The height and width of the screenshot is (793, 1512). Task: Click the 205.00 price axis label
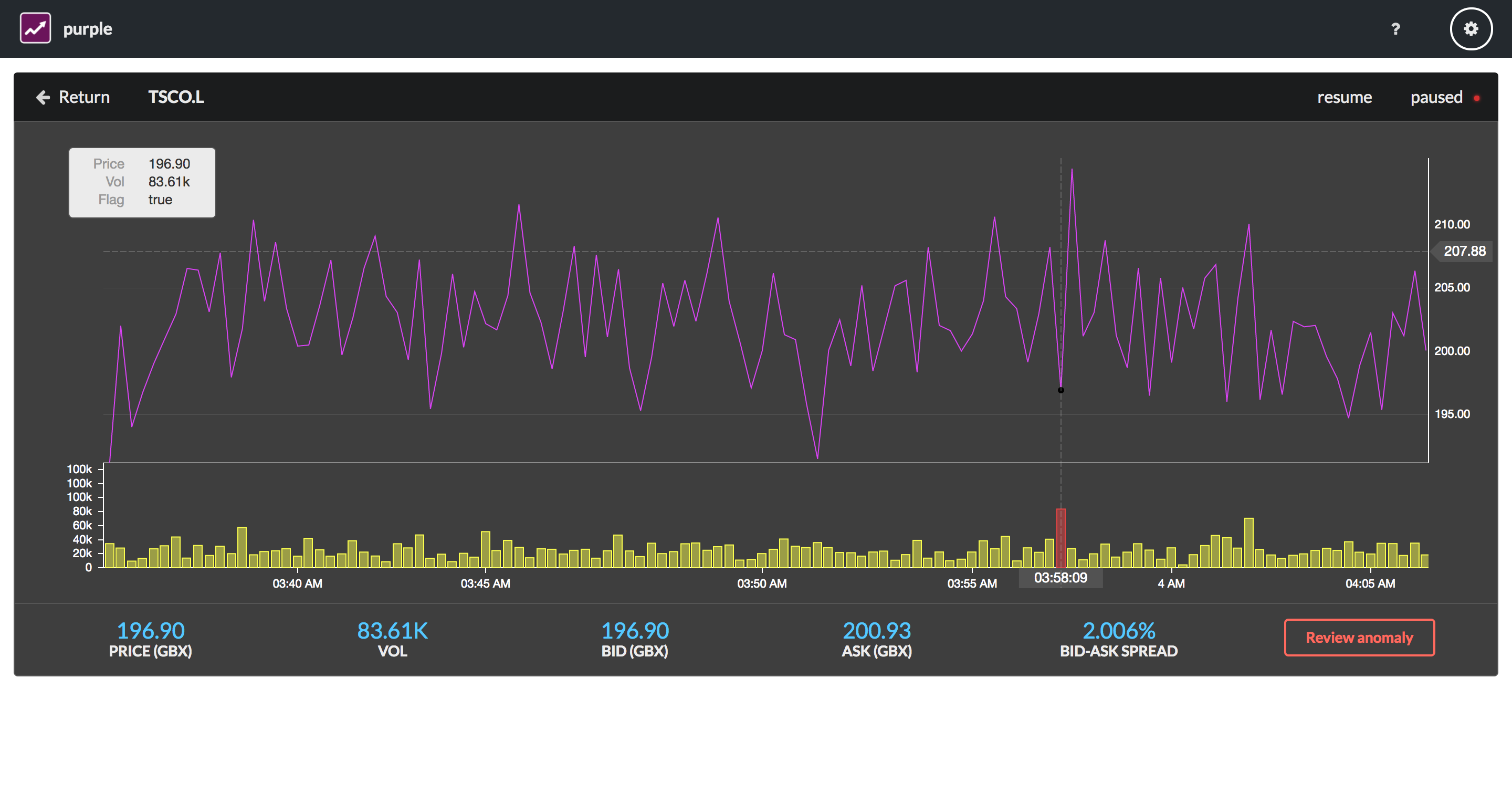click(1452, 288)
